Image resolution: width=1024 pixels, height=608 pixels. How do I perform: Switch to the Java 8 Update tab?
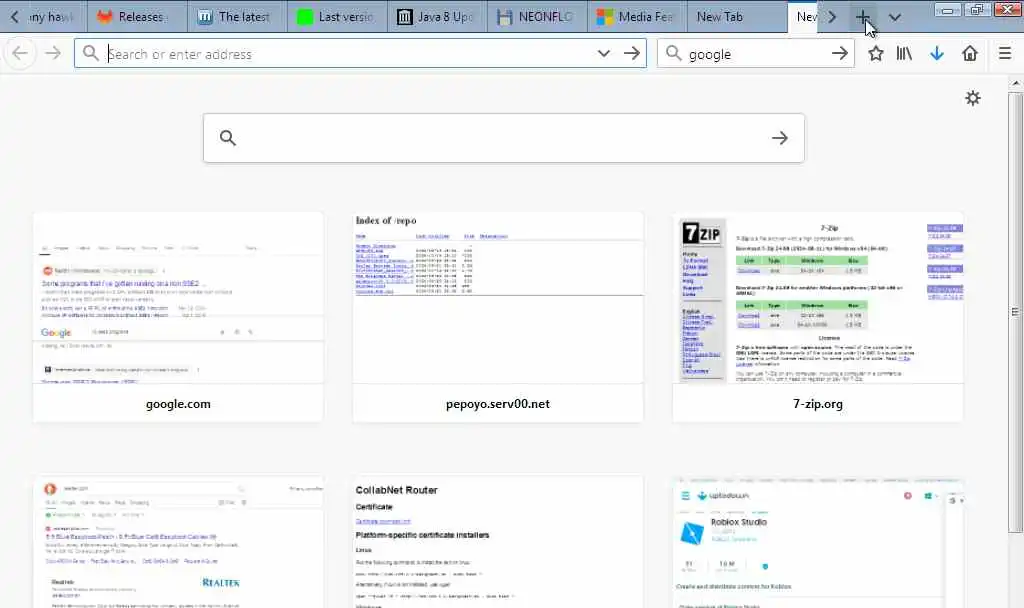[437, 17]
